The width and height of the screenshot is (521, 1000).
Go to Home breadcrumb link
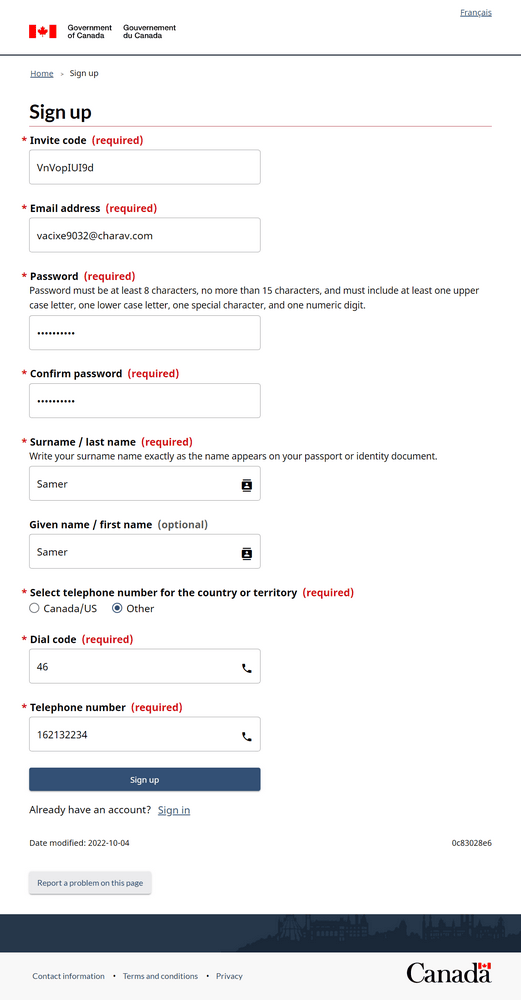tap(41, 73)
